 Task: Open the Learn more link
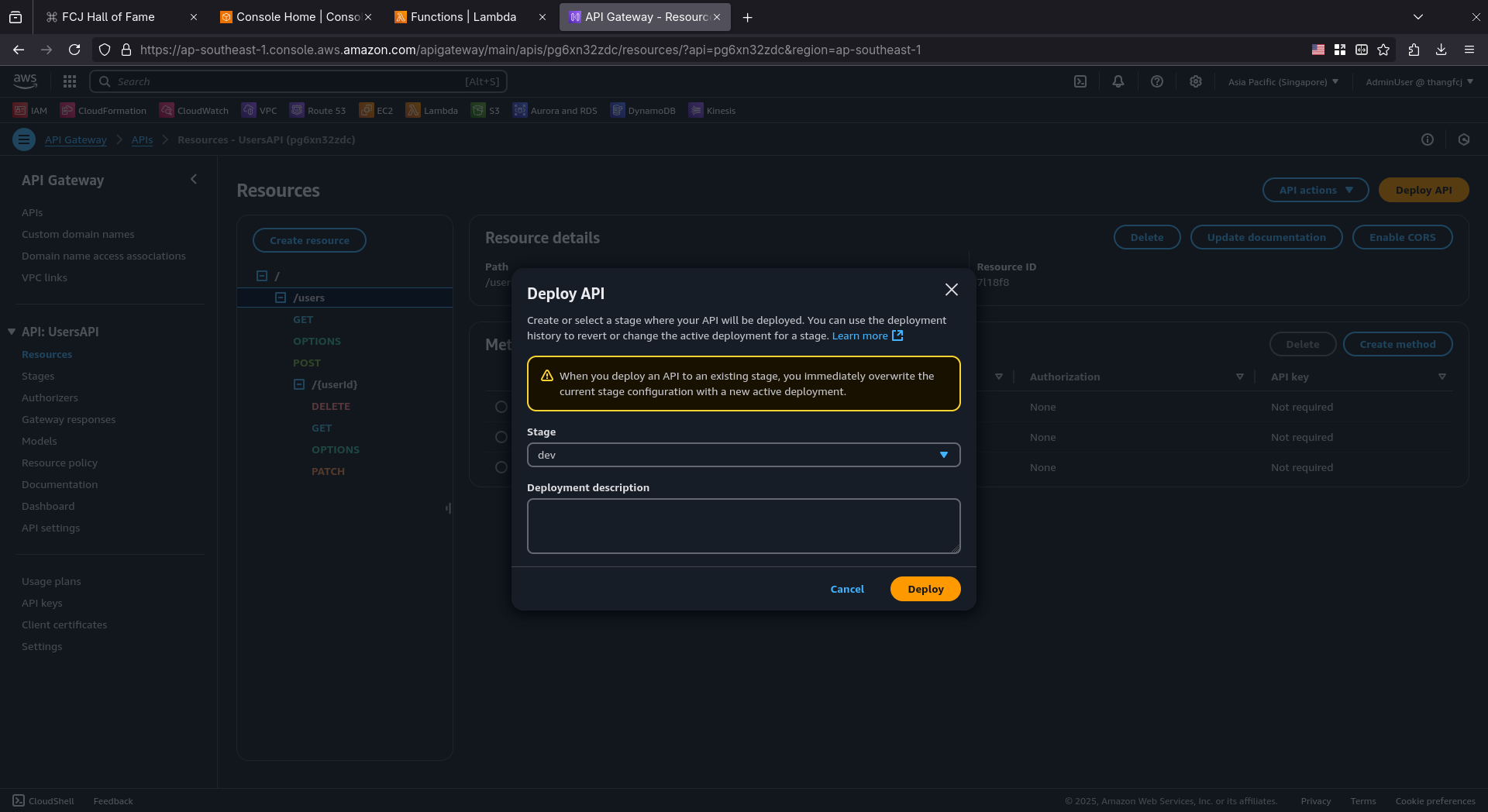pyautogui.click(x=867, y=335)
